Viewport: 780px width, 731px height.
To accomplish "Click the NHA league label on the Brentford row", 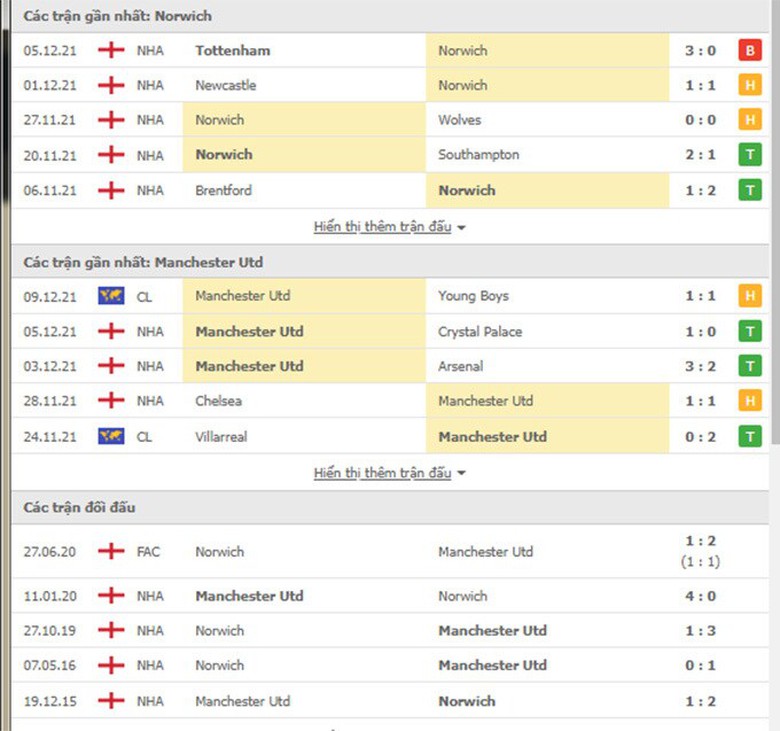I will (150, 191).
